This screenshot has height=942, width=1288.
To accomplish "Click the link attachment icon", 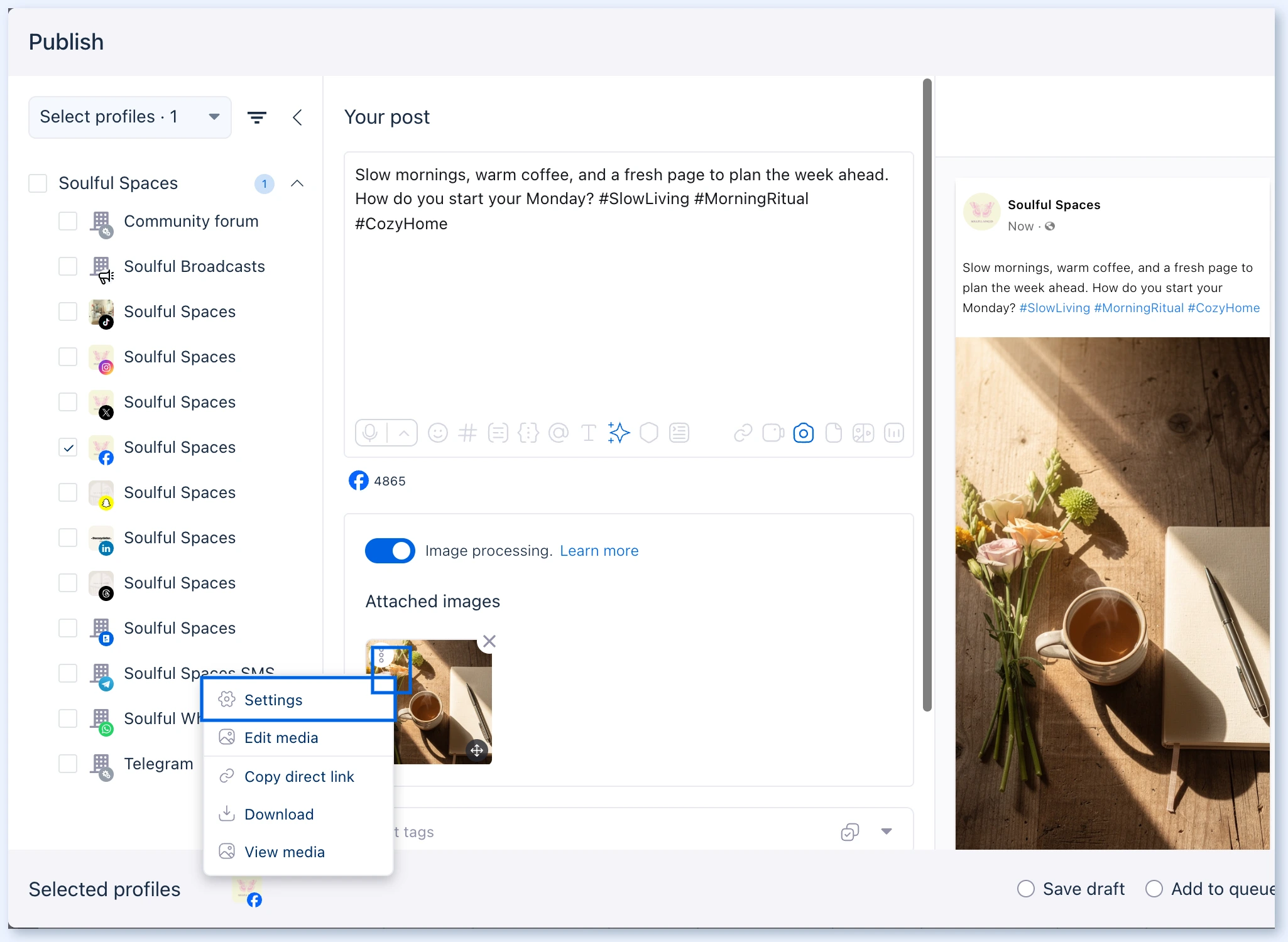I will pyautogui.click(x=743, y=433).
